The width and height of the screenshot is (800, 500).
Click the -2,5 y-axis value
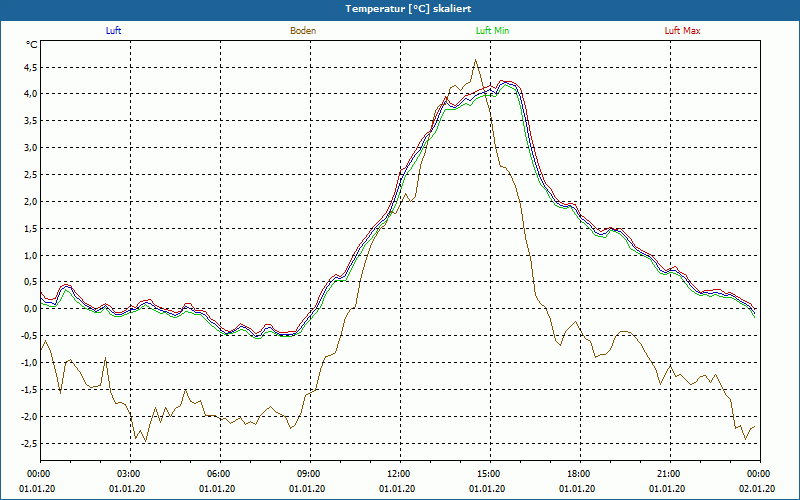click(29, 443)
